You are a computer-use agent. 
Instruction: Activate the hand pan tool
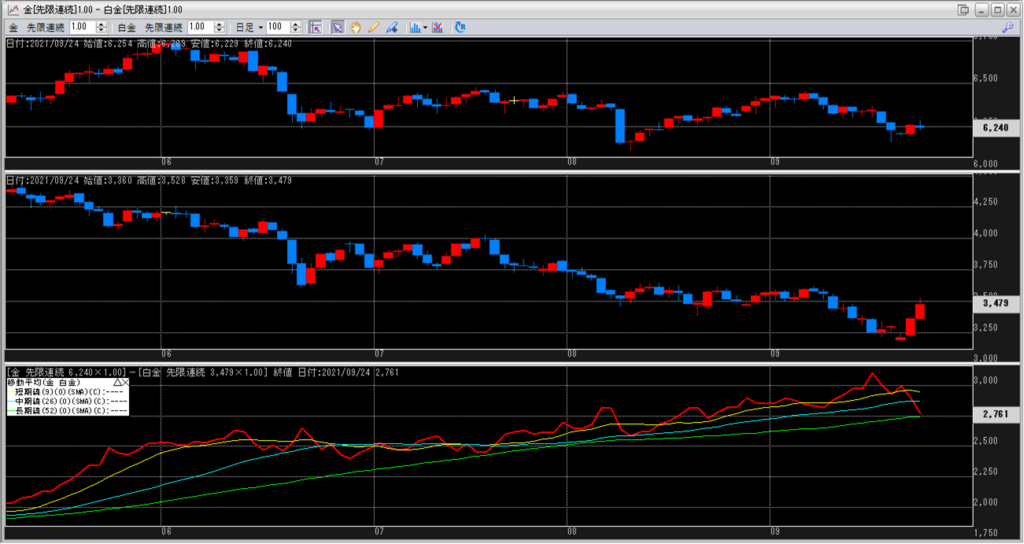(356, 26)
